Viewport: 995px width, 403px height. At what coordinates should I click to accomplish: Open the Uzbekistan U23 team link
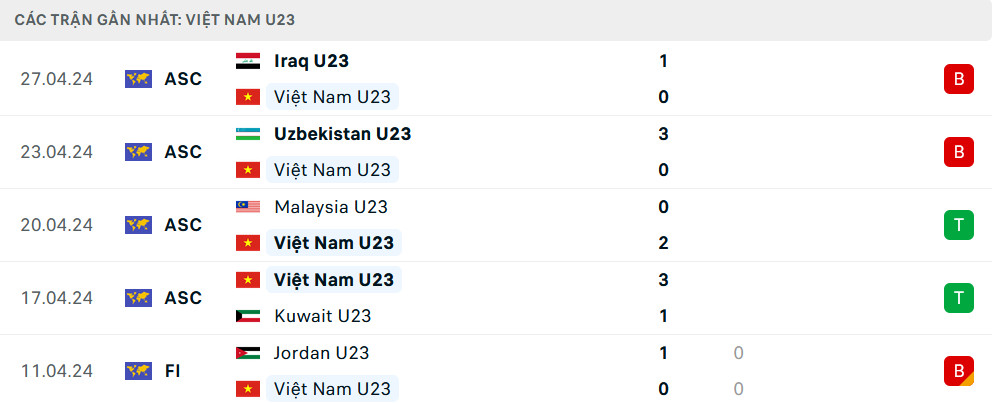(x=342, y=134)
